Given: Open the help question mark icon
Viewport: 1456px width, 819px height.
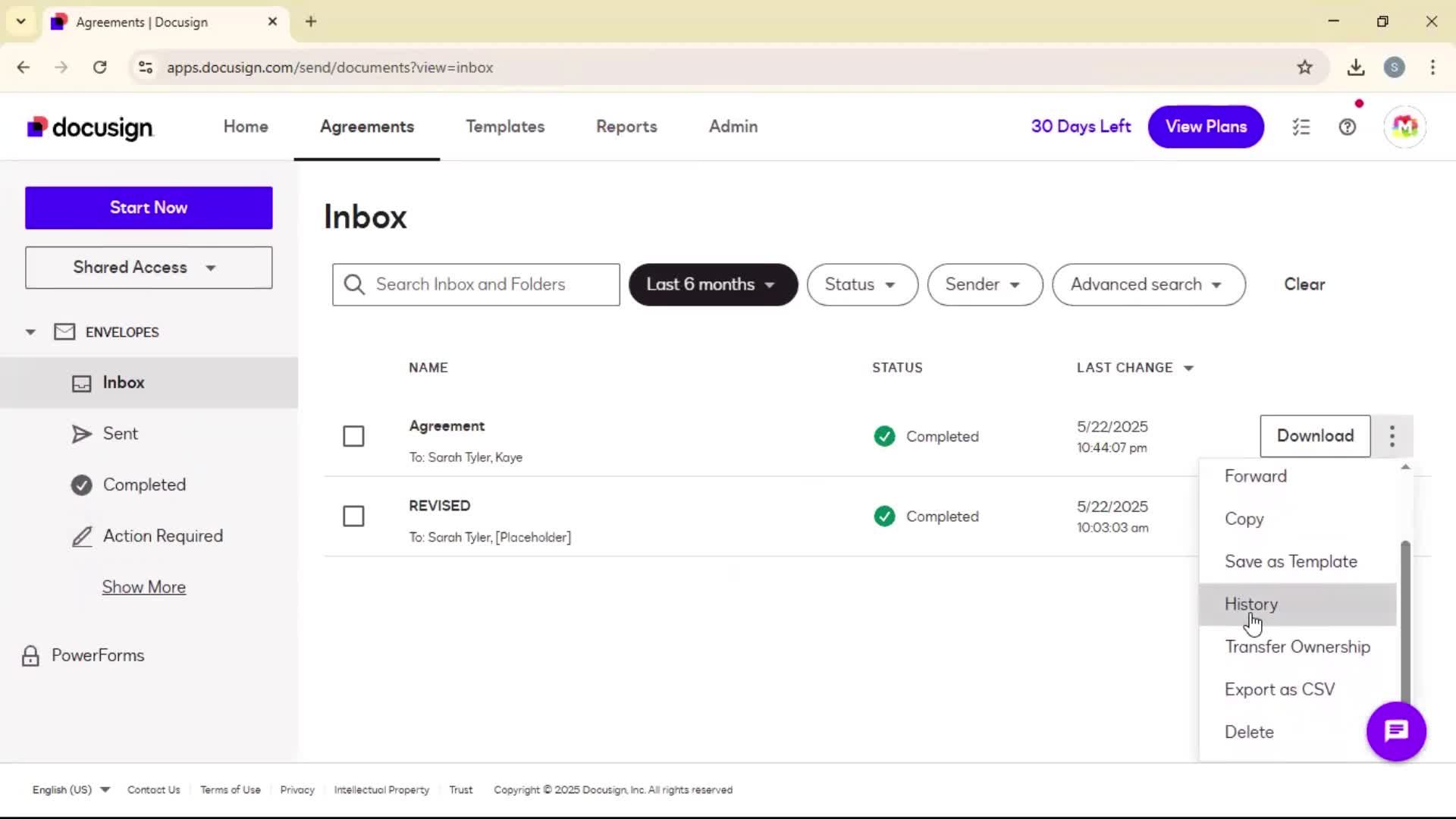Looking at the screenshot, I should [1348, 127].
